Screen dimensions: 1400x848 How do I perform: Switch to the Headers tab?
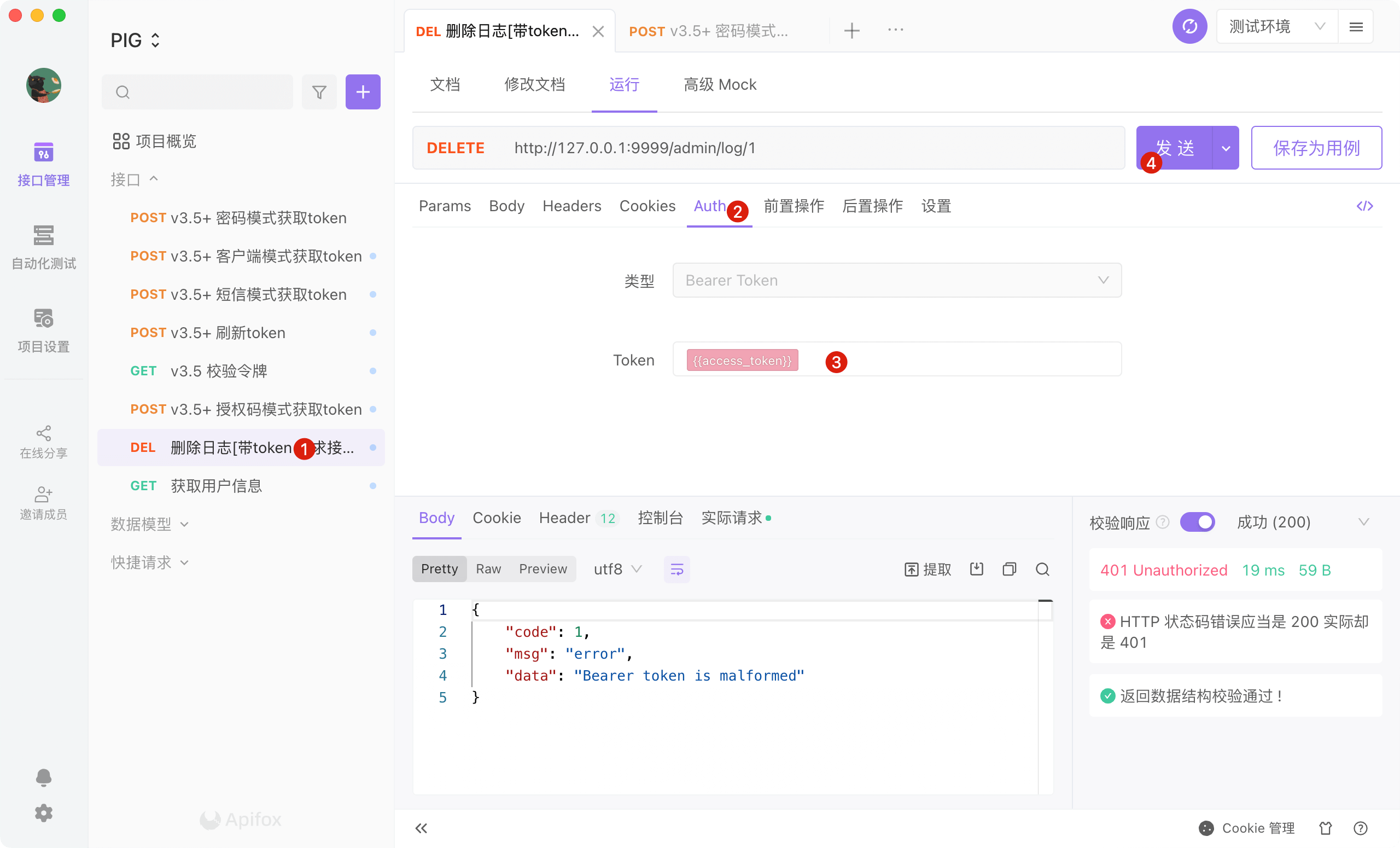[x=571, y=206]
